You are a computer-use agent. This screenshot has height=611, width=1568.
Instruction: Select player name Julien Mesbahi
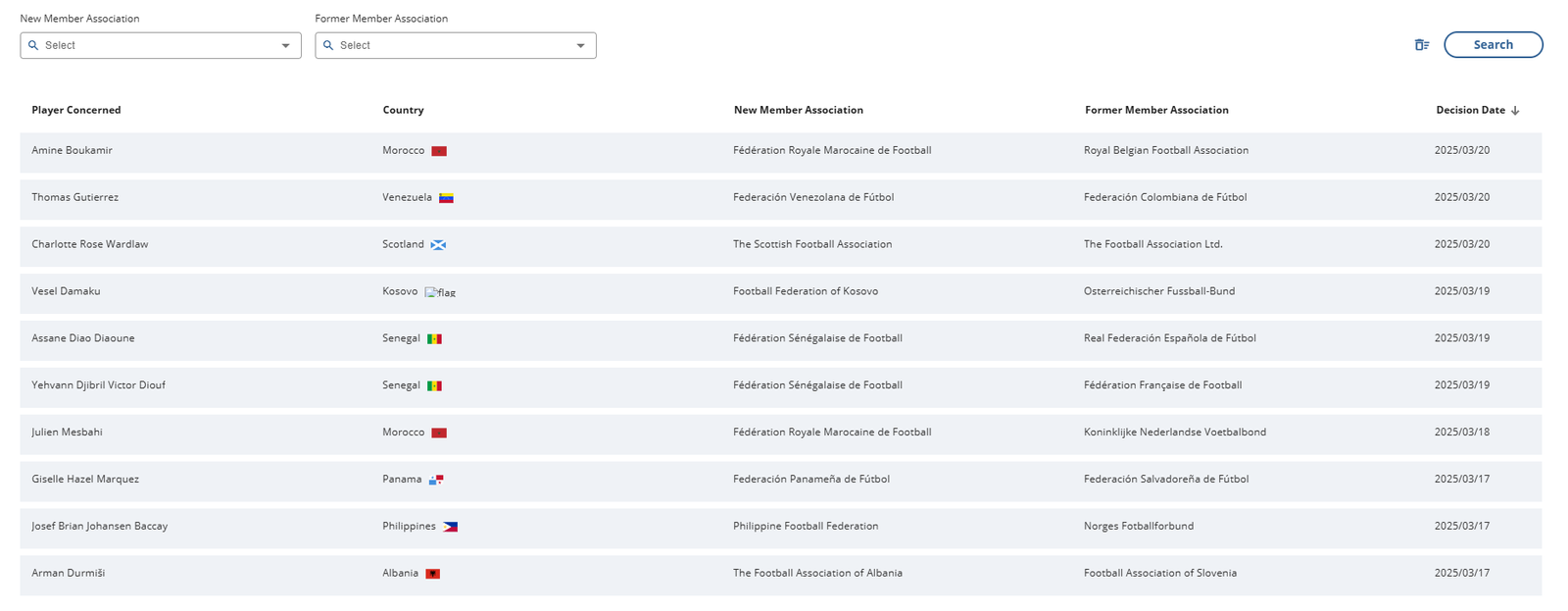click(67, 433)
